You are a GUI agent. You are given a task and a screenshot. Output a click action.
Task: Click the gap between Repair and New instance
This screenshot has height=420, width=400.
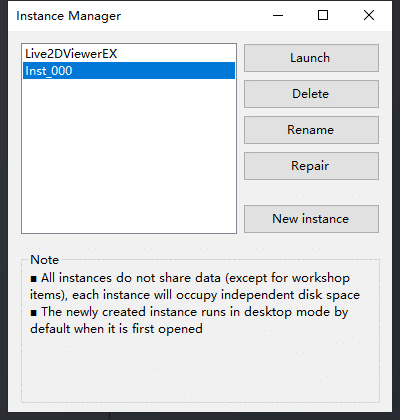click(311, 192)
